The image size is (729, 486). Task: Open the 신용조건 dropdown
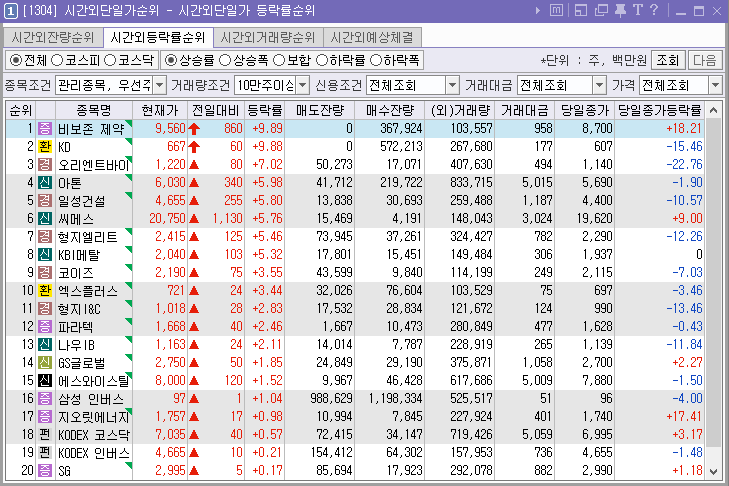coord(452,85)
